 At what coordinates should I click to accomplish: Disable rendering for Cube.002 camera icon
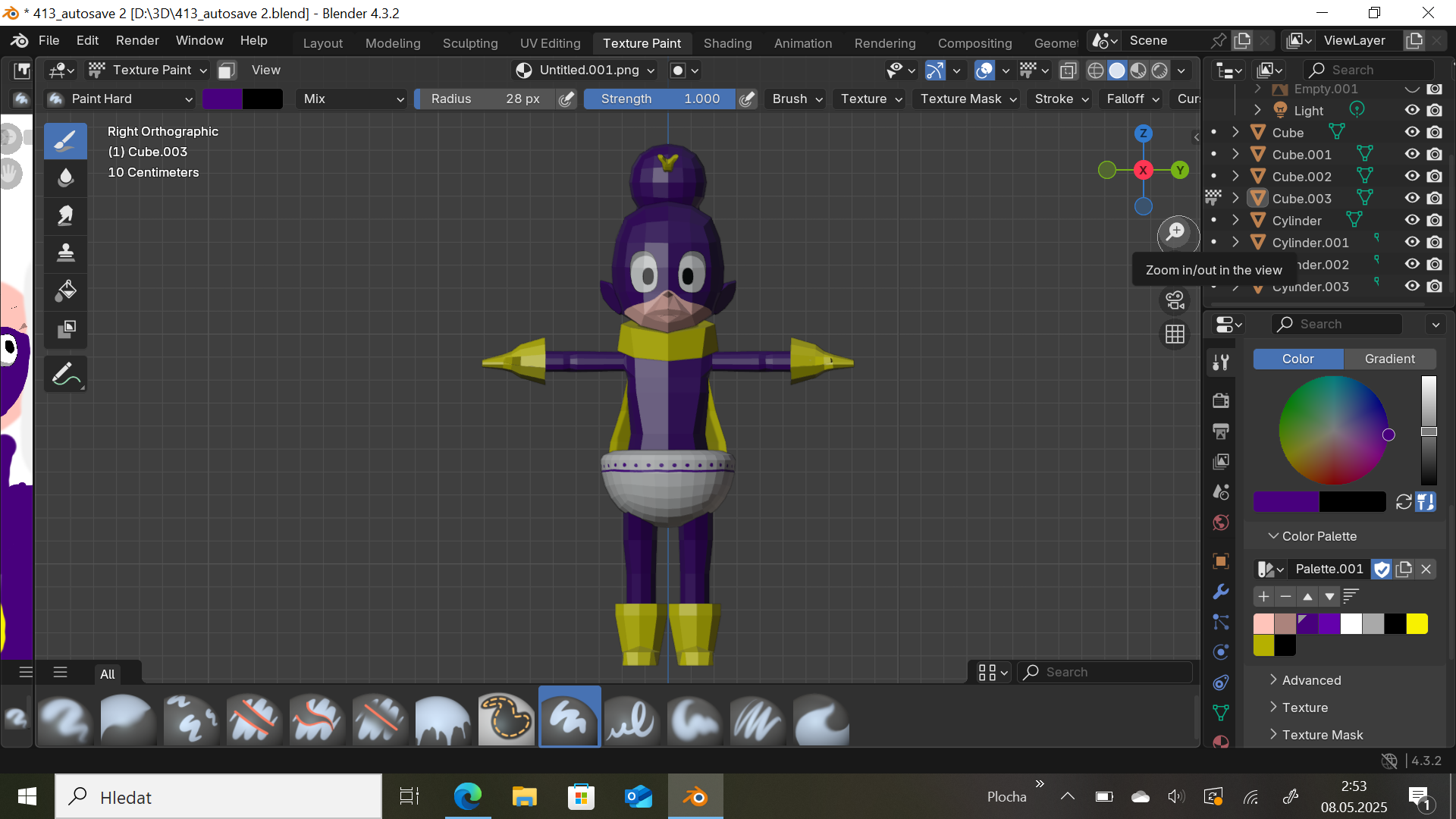click(x=1434, y=176)
